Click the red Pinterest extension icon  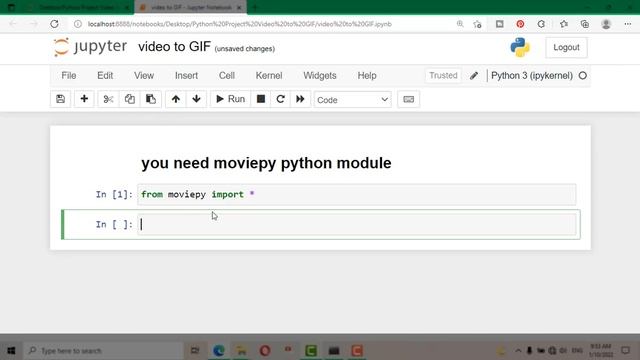[x=520, y=24]
